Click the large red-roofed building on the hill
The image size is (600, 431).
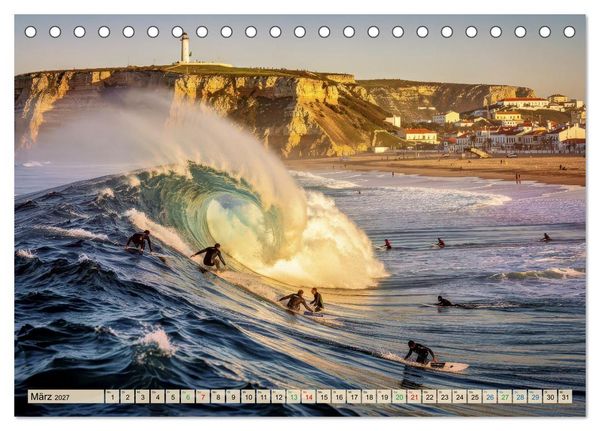pyautogui.click(x=523, y=102)
